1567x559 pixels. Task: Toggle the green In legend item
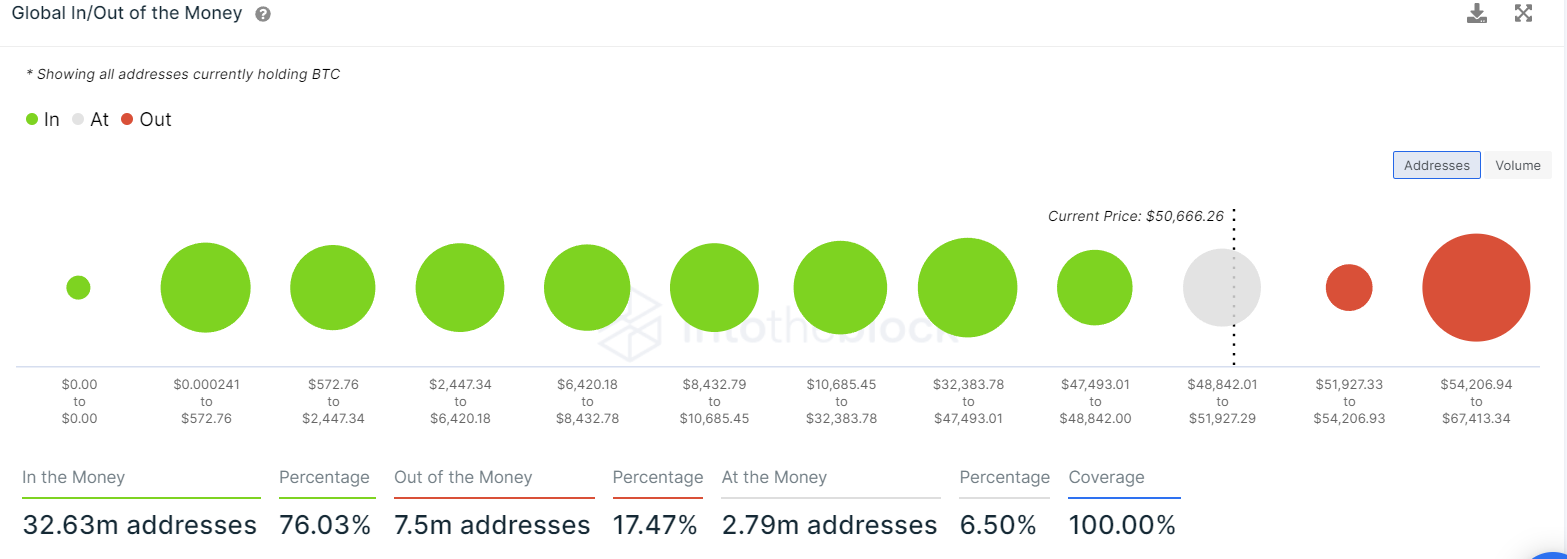pyautogui.click(x=42, y=119)
